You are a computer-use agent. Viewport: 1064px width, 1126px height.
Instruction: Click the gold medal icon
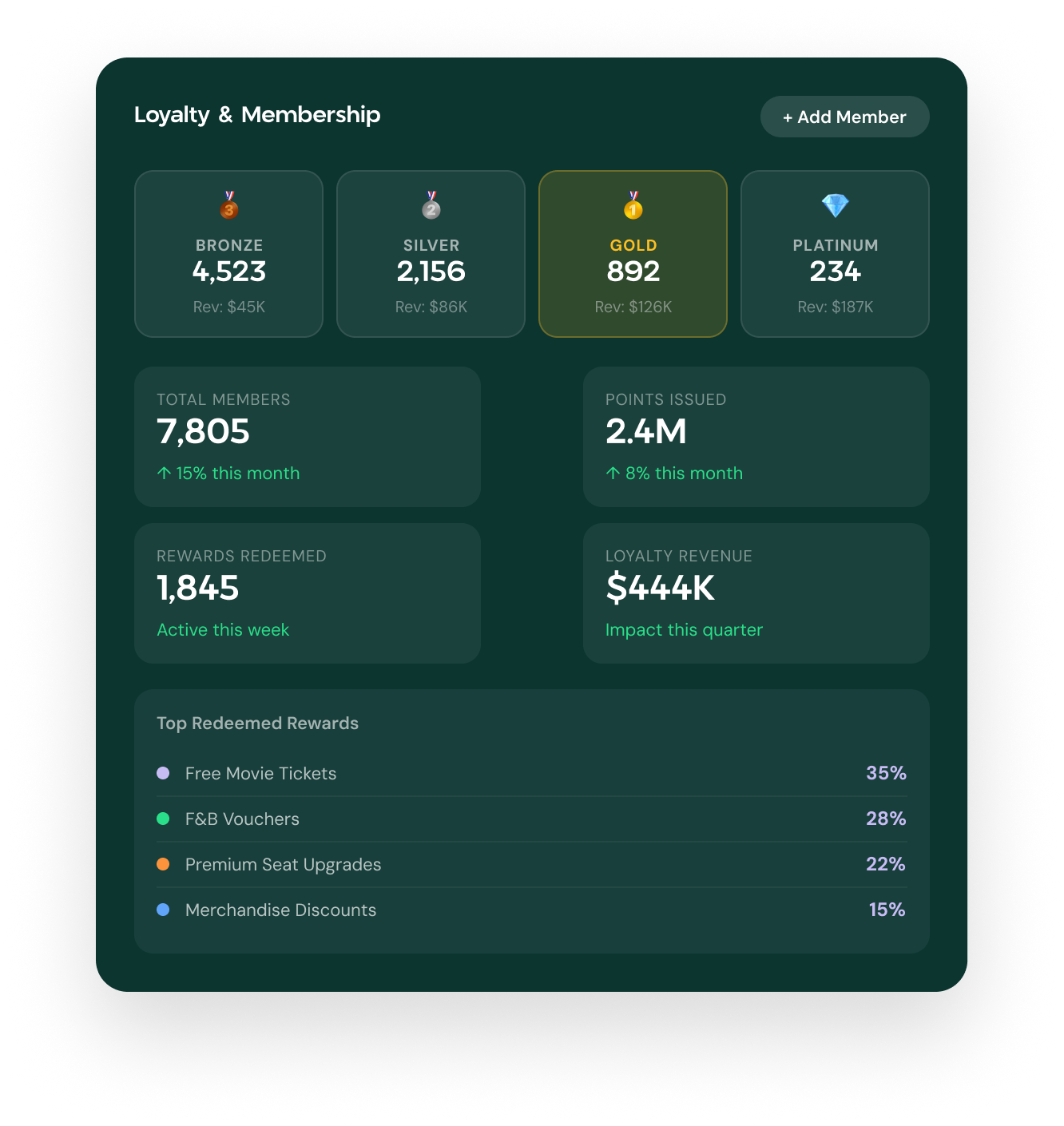coord(633,206)
